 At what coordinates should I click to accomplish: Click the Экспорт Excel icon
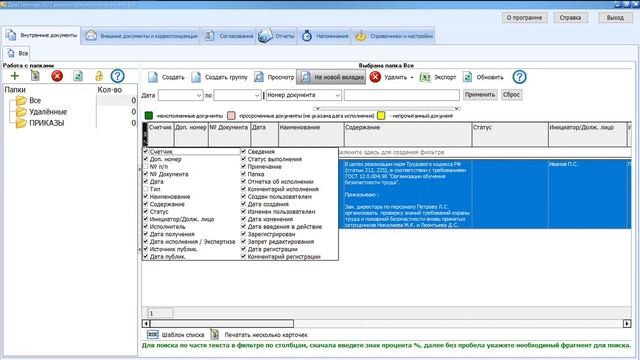(425, 77)
